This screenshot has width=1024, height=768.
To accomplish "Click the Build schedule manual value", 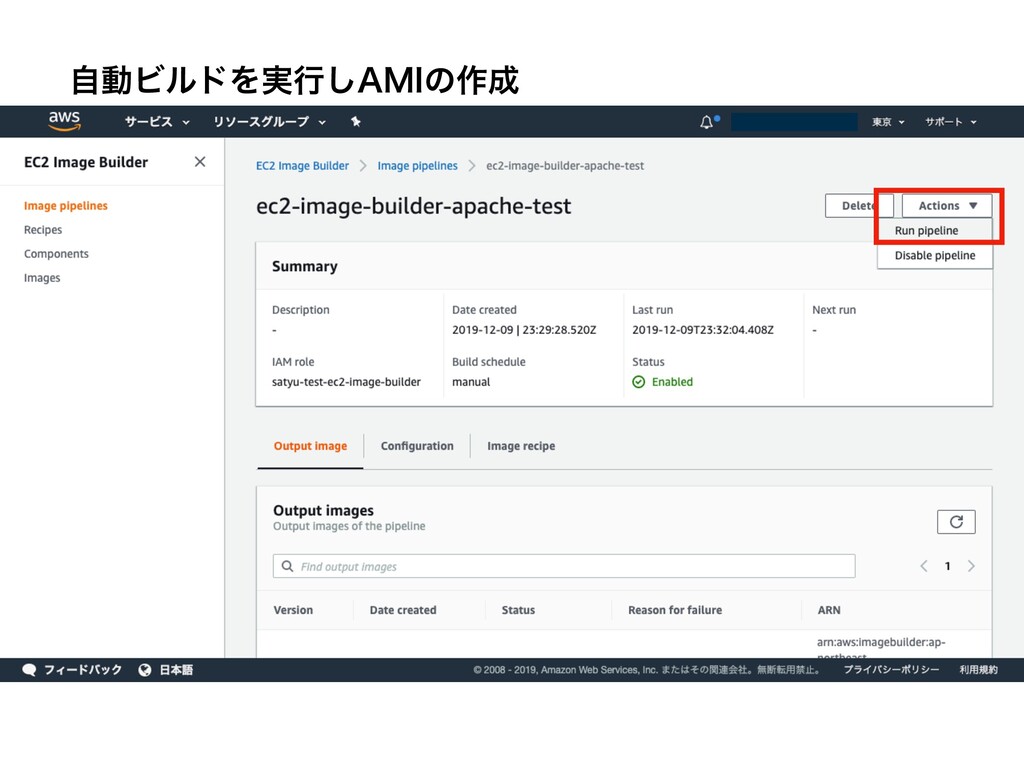I will [471, 382].
